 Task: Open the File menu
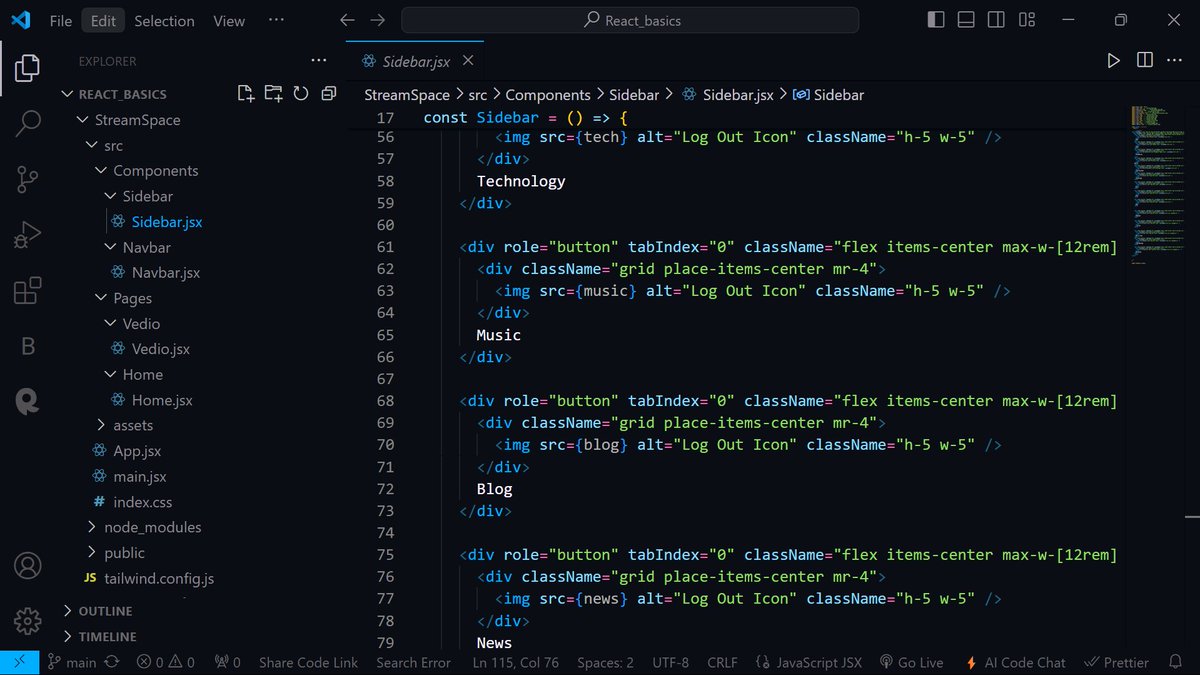60,20
